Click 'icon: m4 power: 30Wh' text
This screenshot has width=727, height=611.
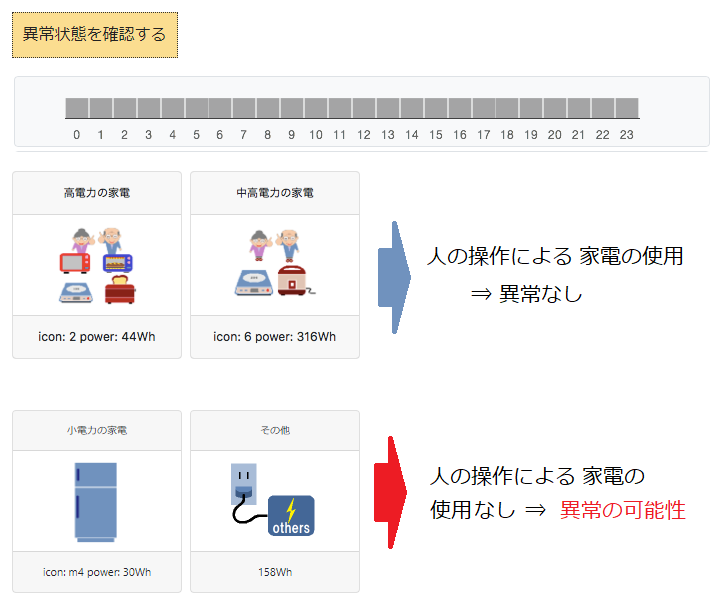tap(97, 572)
